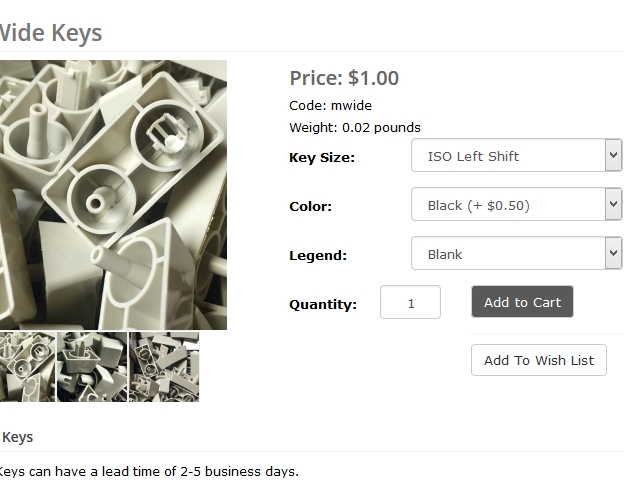This screenshot has height=489, width=639.
Task: Click the Quantity label
Action: 323,304
